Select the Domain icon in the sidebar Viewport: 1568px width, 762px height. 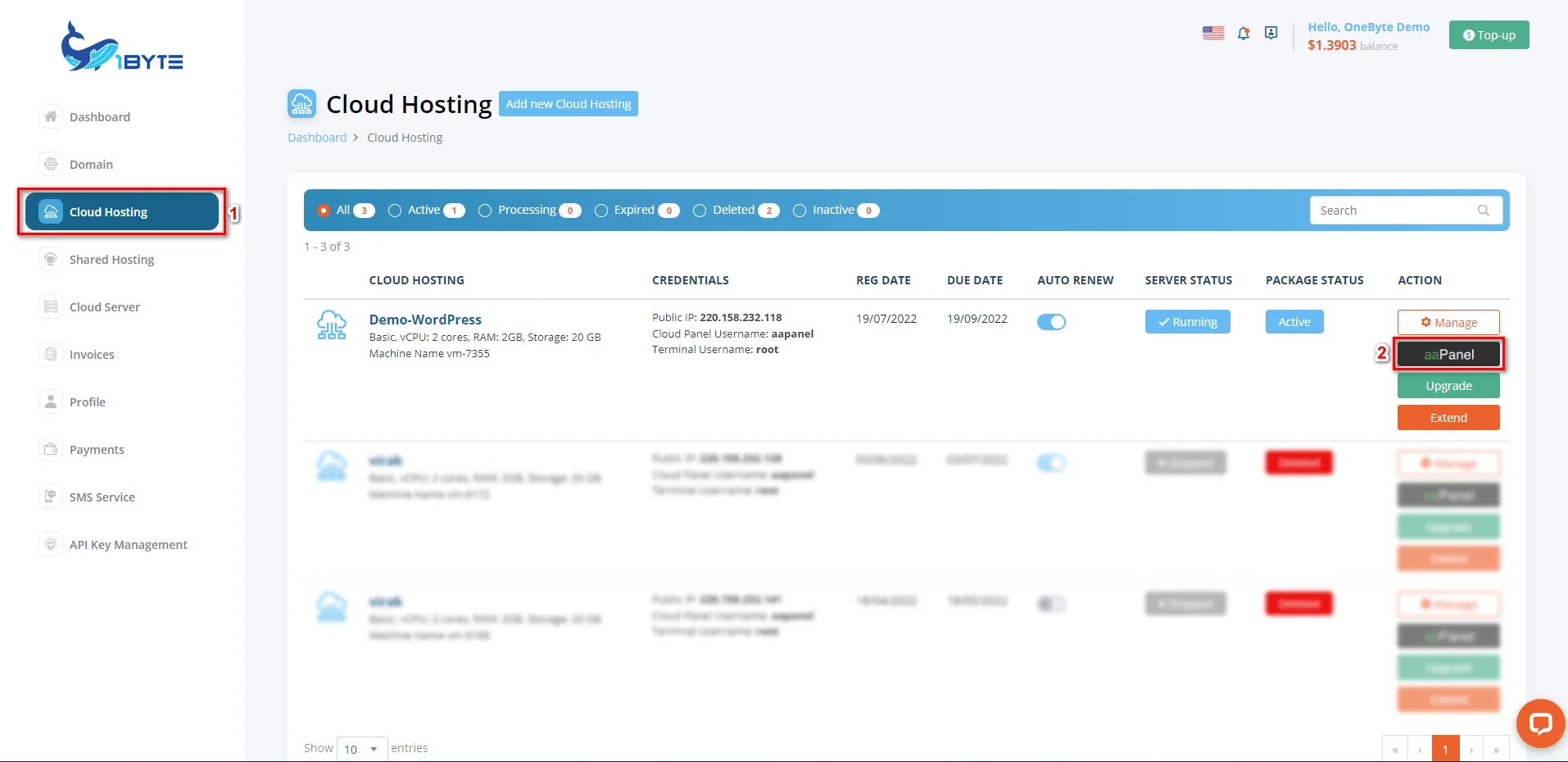point(51,164)
